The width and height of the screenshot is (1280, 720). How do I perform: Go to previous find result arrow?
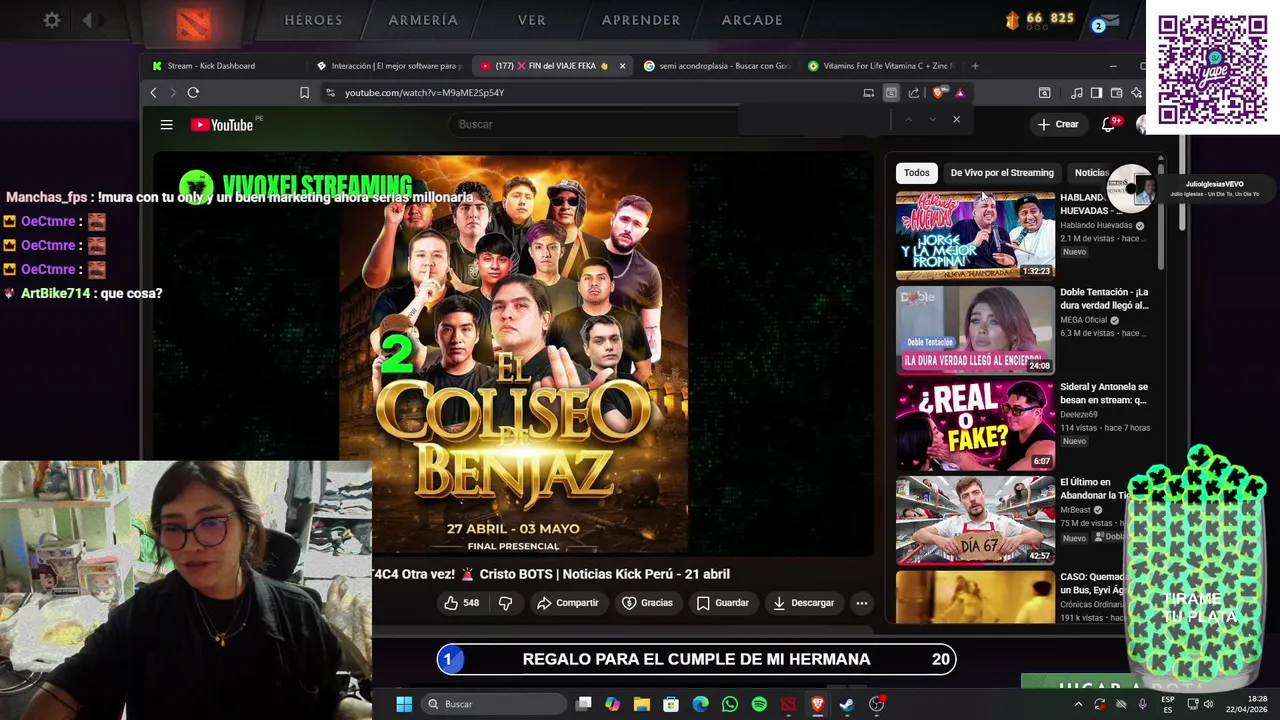(x=908, y=120)
